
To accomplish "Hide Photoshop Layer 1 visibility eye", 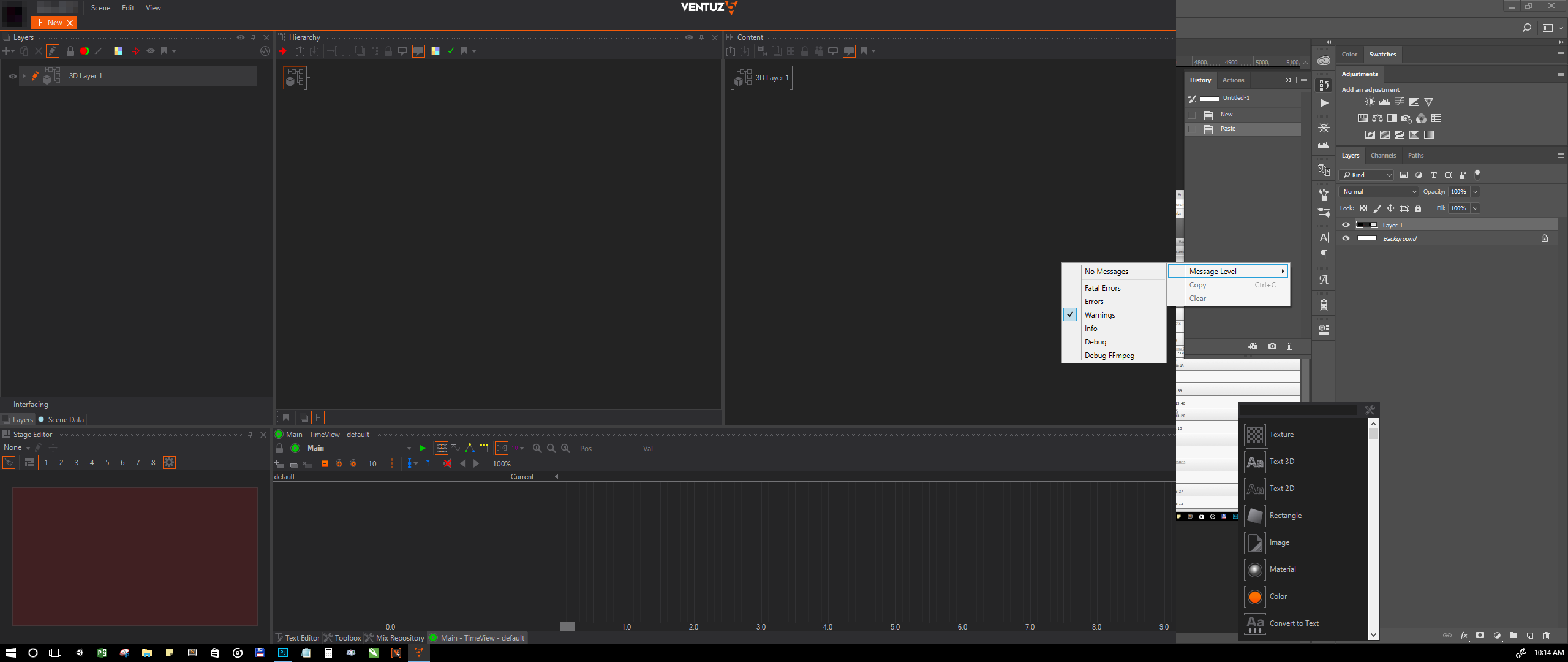I will [1346, 225].
